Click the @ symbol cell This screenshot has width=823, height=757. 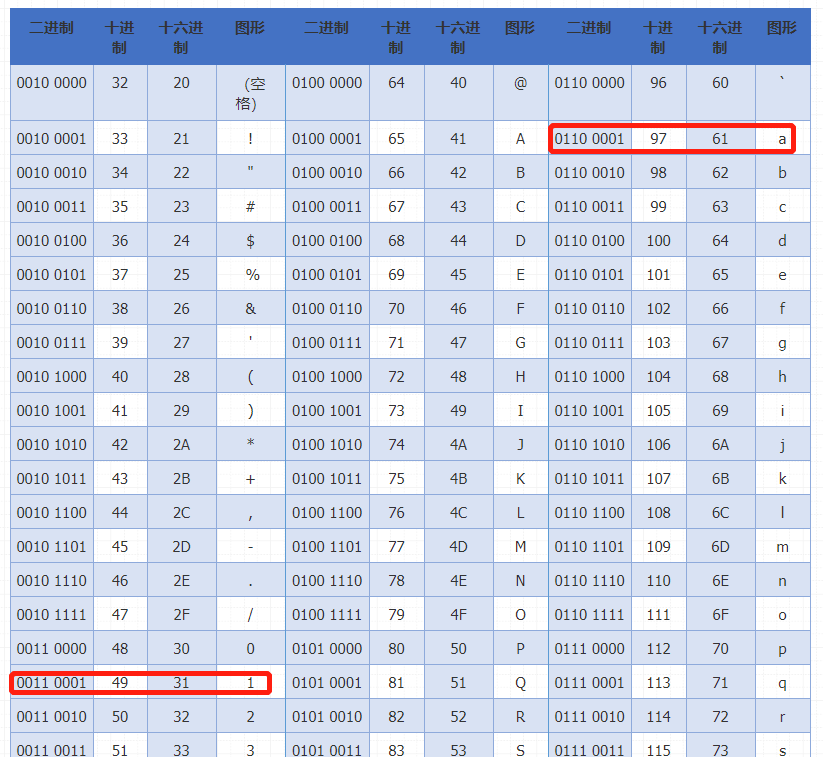(x=520, y=92)
